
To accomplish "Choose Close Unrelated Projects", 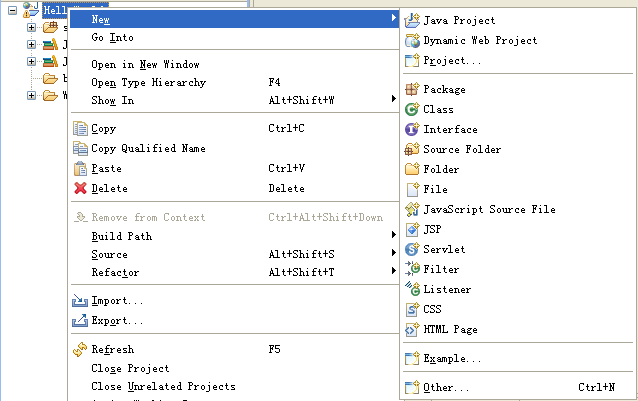I will click(234, 386).
